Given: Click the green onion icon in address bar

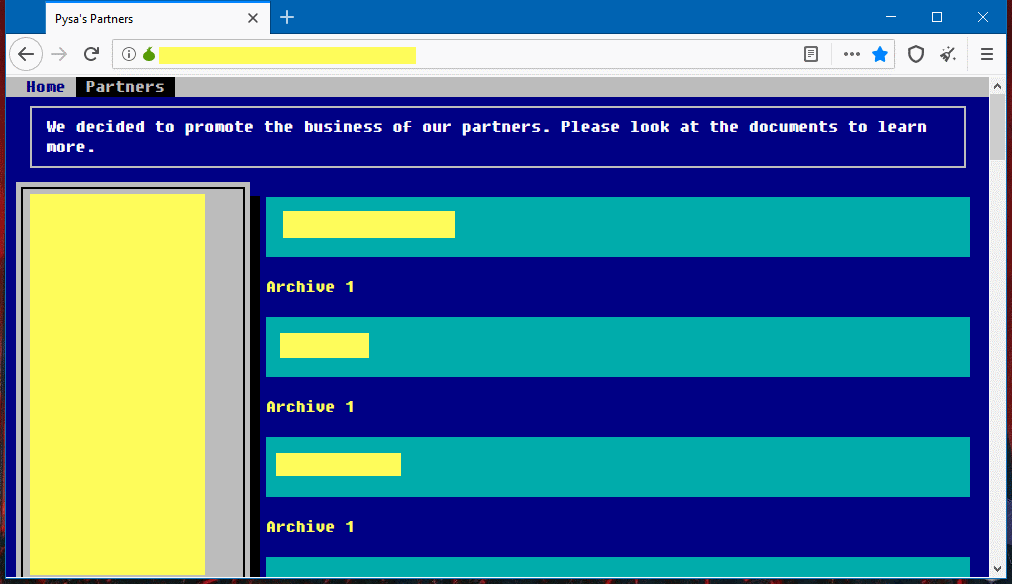Looking at the screenshot, I should (x=149, y=54).
